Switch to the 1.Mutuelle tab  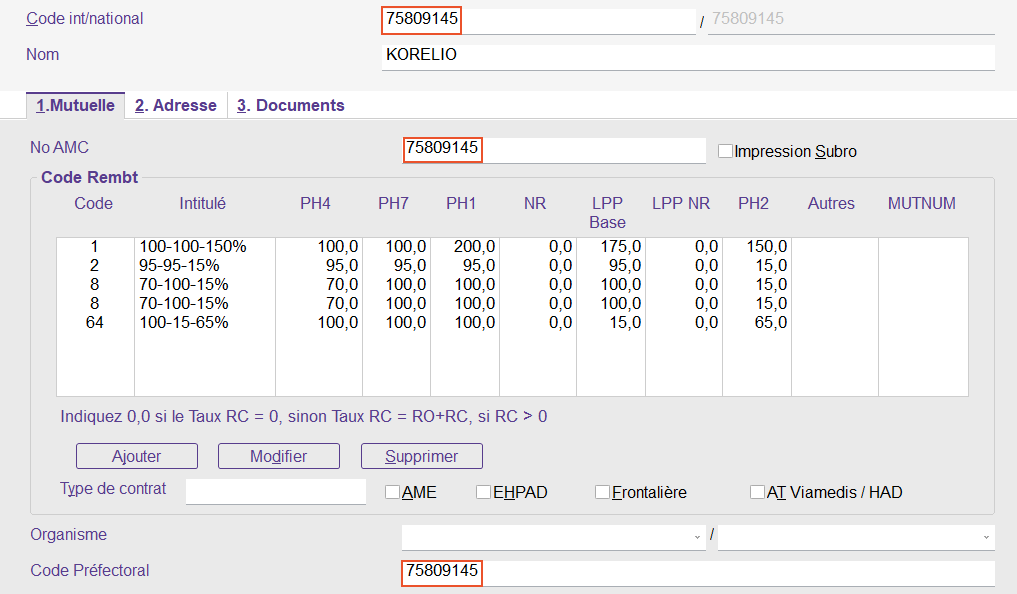click(75, 105)
